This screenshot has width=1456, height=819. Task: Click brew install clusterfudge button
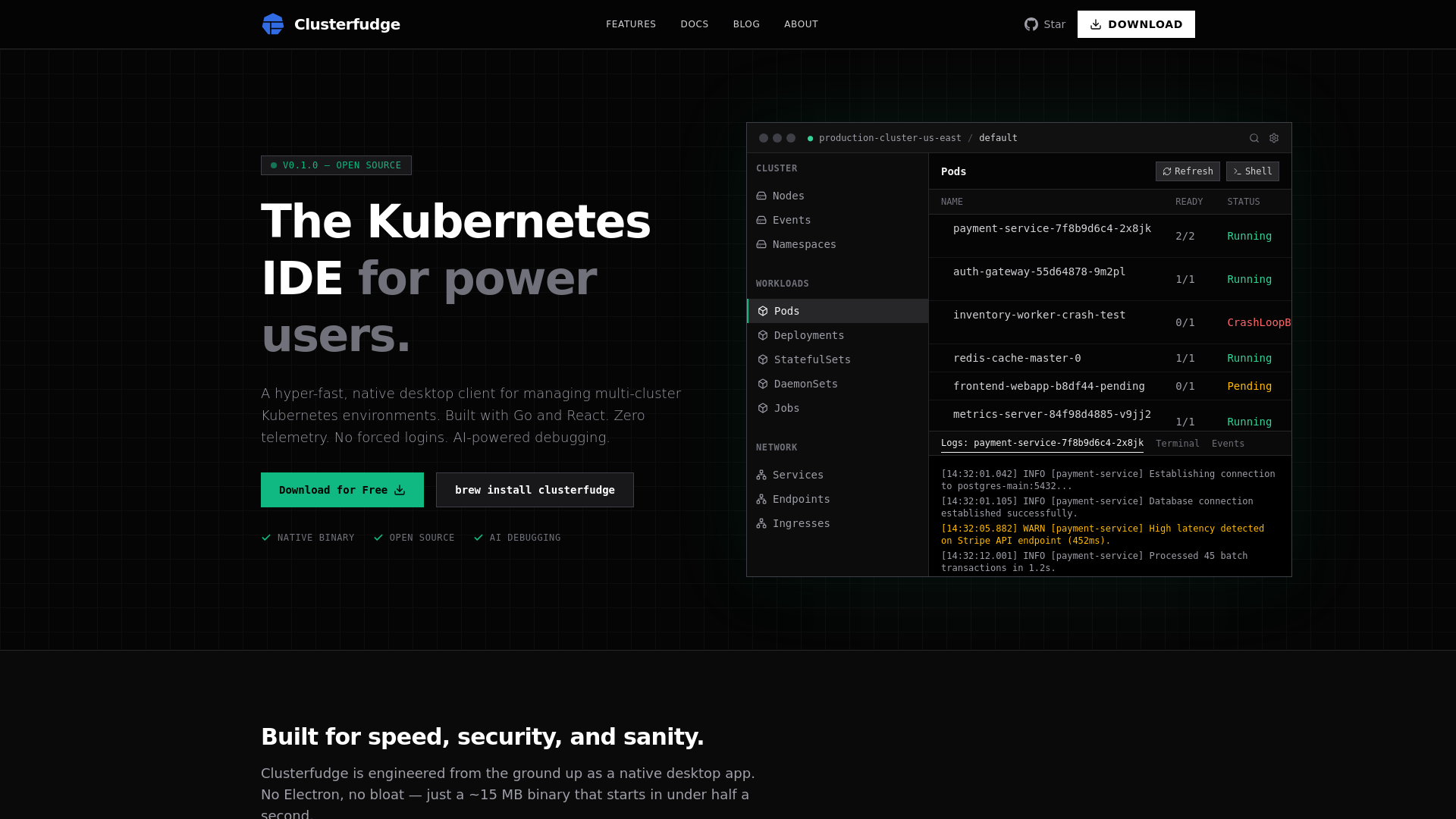coord(535,490)
